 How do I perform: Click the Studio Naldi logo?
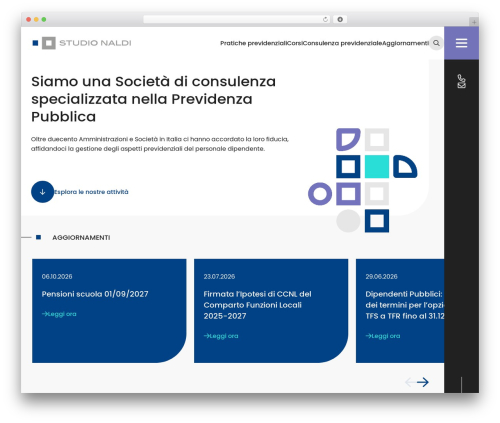tap(82, 43)
